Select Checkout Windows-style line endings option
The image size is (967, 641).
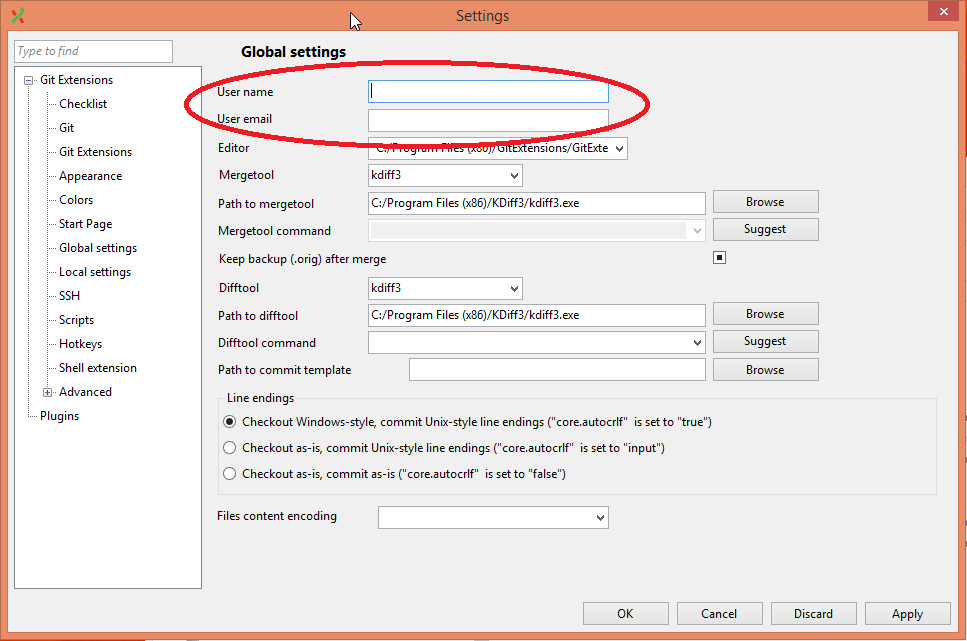click(230, 422)
